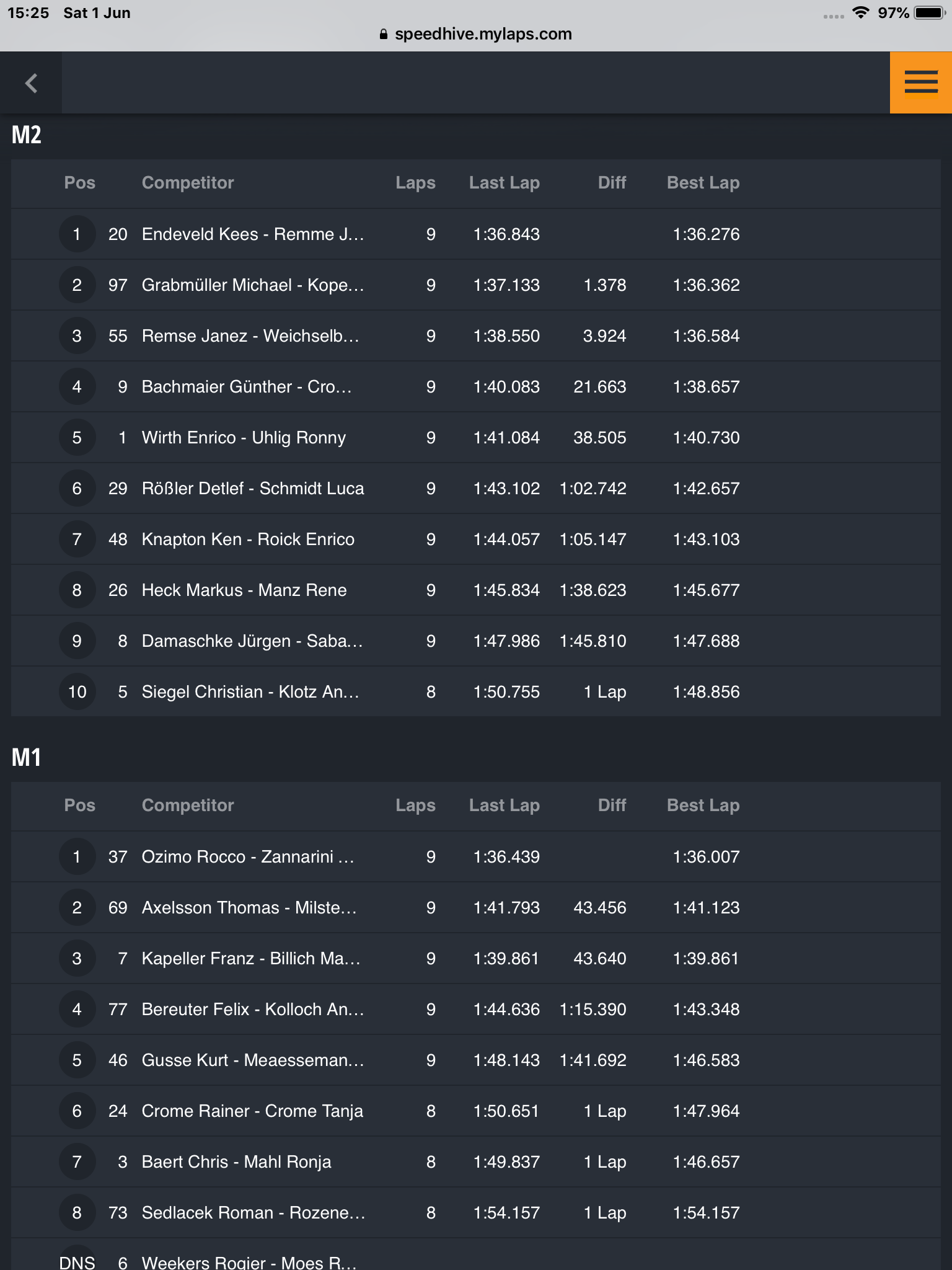952x1270 pixels.
Task: Sort M2 table by Laps header
Action: click(415, 182)
